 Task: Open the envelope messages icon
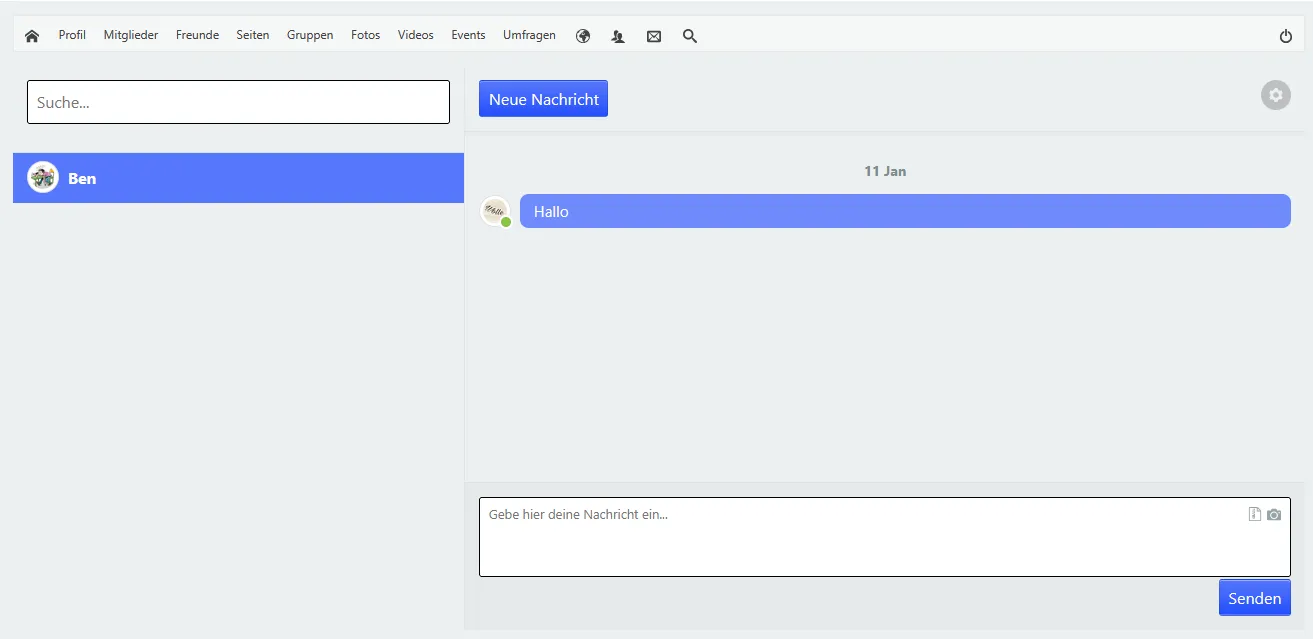click(x=654, y=36)
